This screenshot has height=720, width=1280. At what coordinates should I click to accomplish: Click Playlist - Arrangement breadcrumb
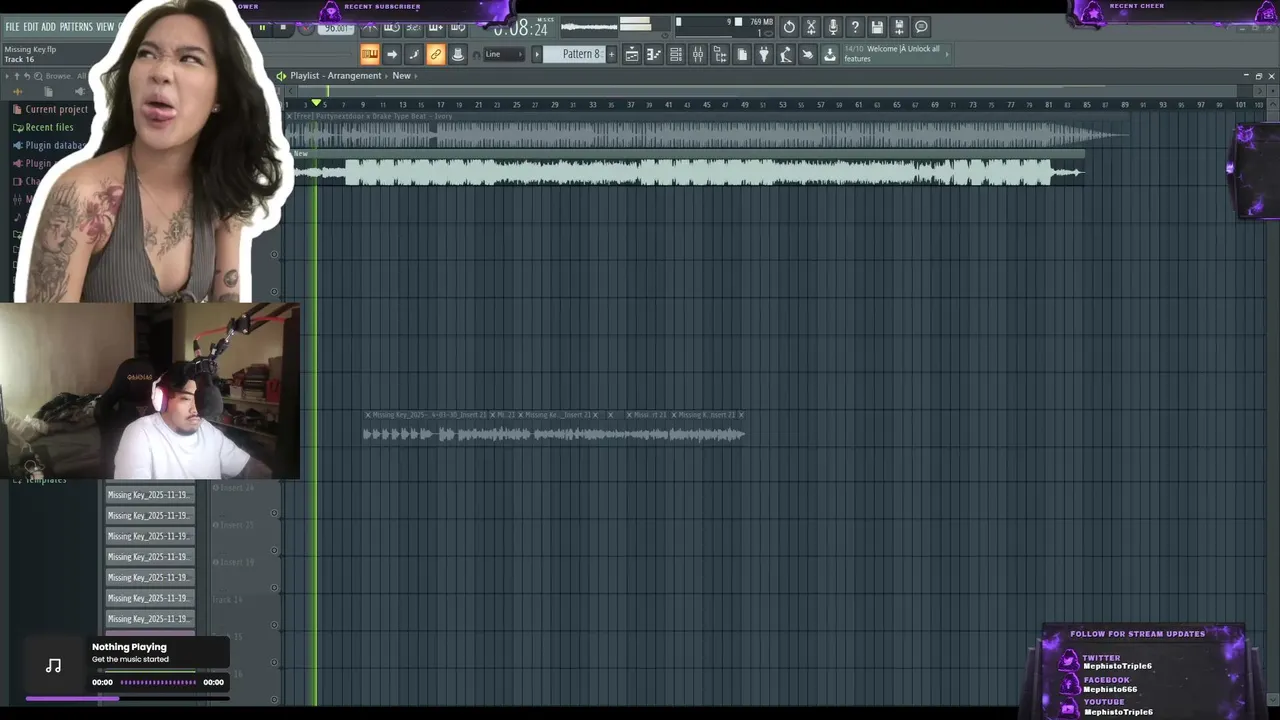point(336,76)
